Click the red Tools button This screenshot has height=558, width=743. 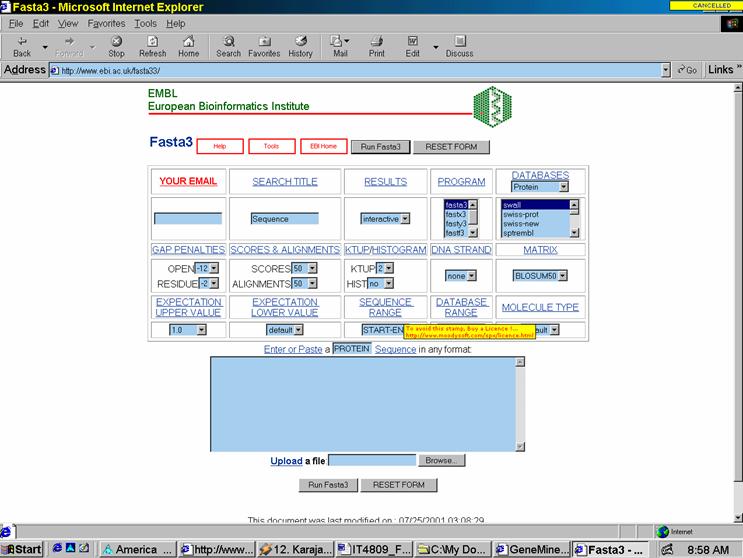point(272,146)
